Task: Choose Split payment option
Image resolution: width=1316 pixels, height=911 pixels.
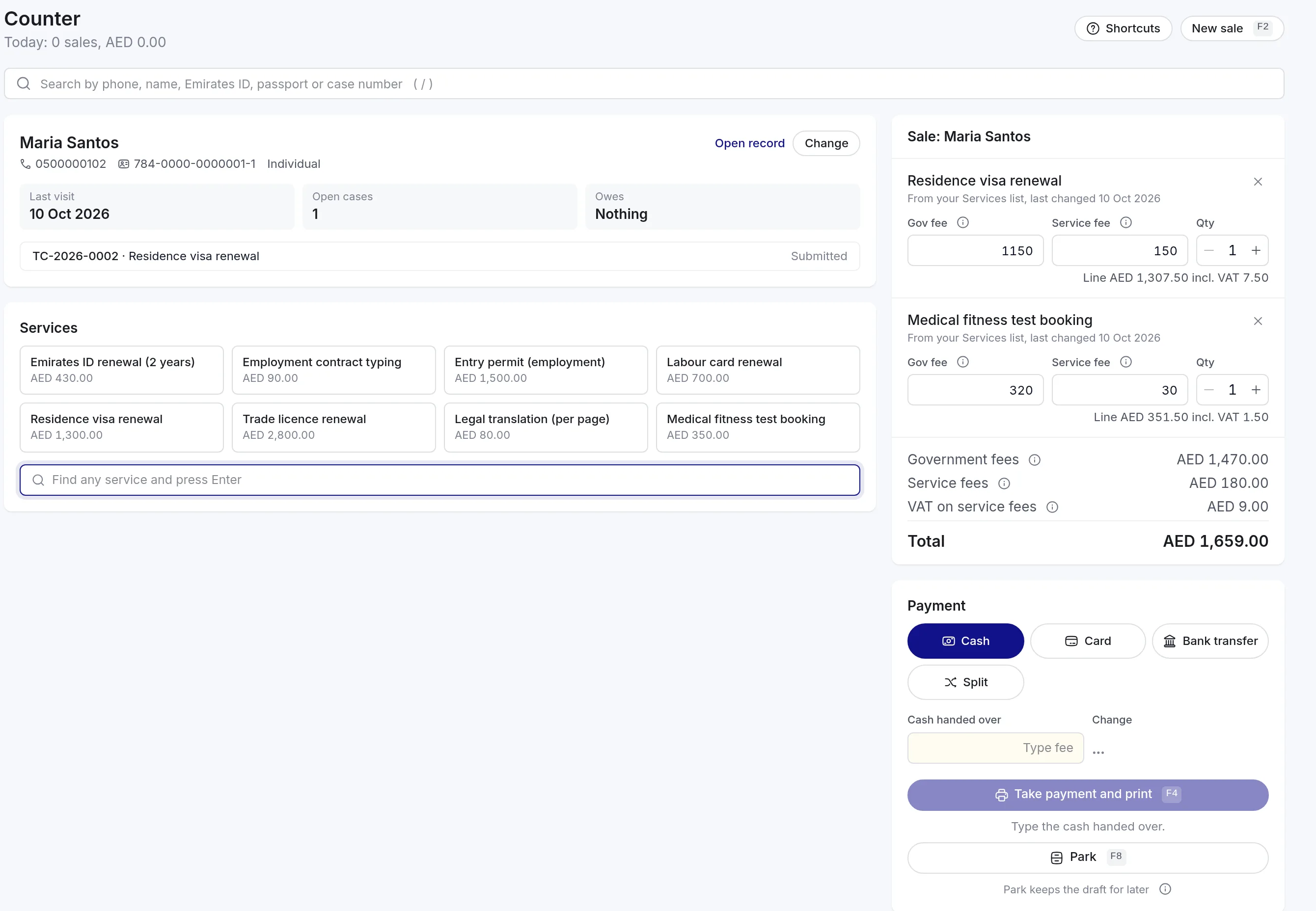Action: 965,682
